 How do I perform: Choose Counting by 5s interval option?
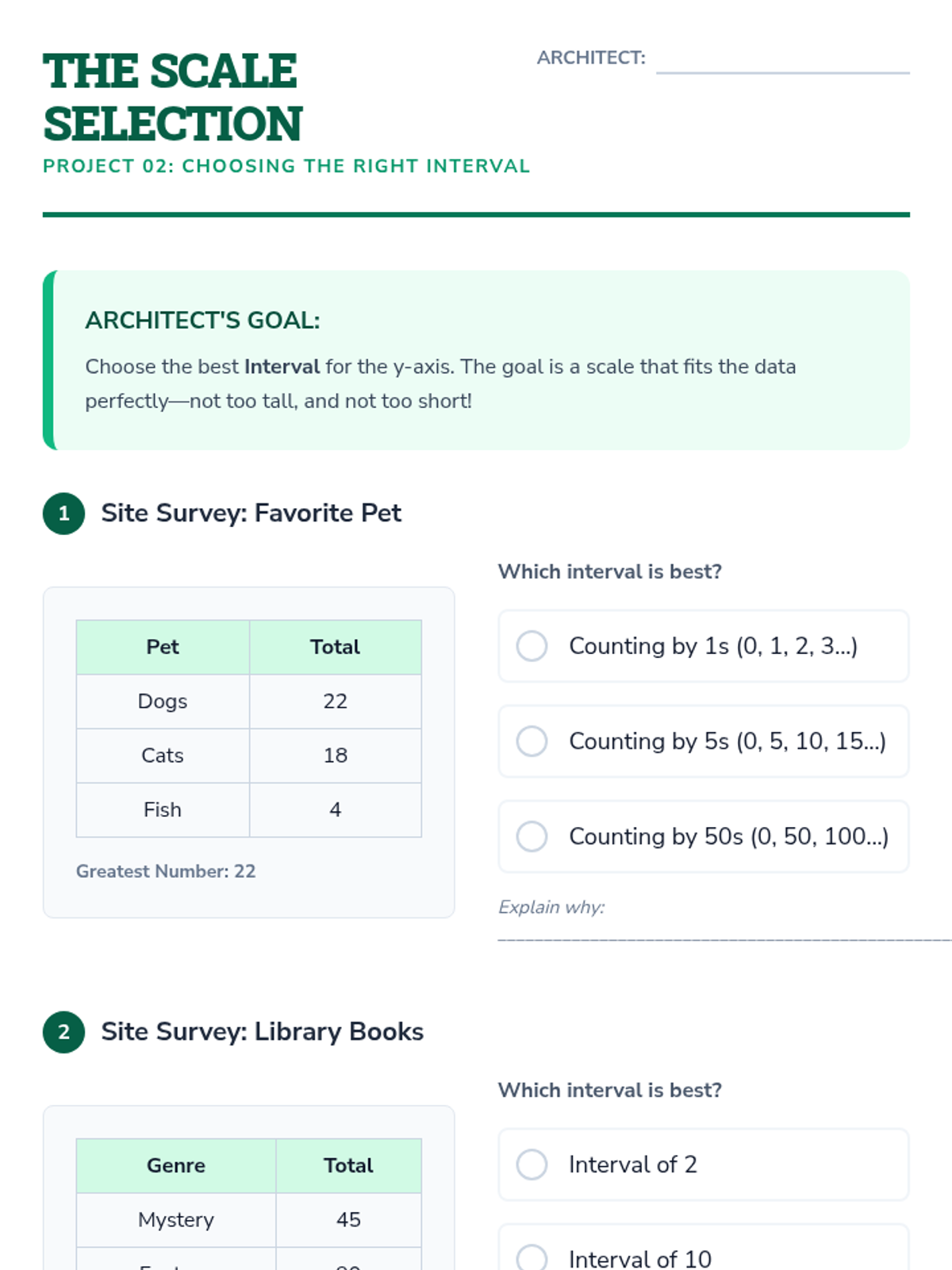pos(532,741)
